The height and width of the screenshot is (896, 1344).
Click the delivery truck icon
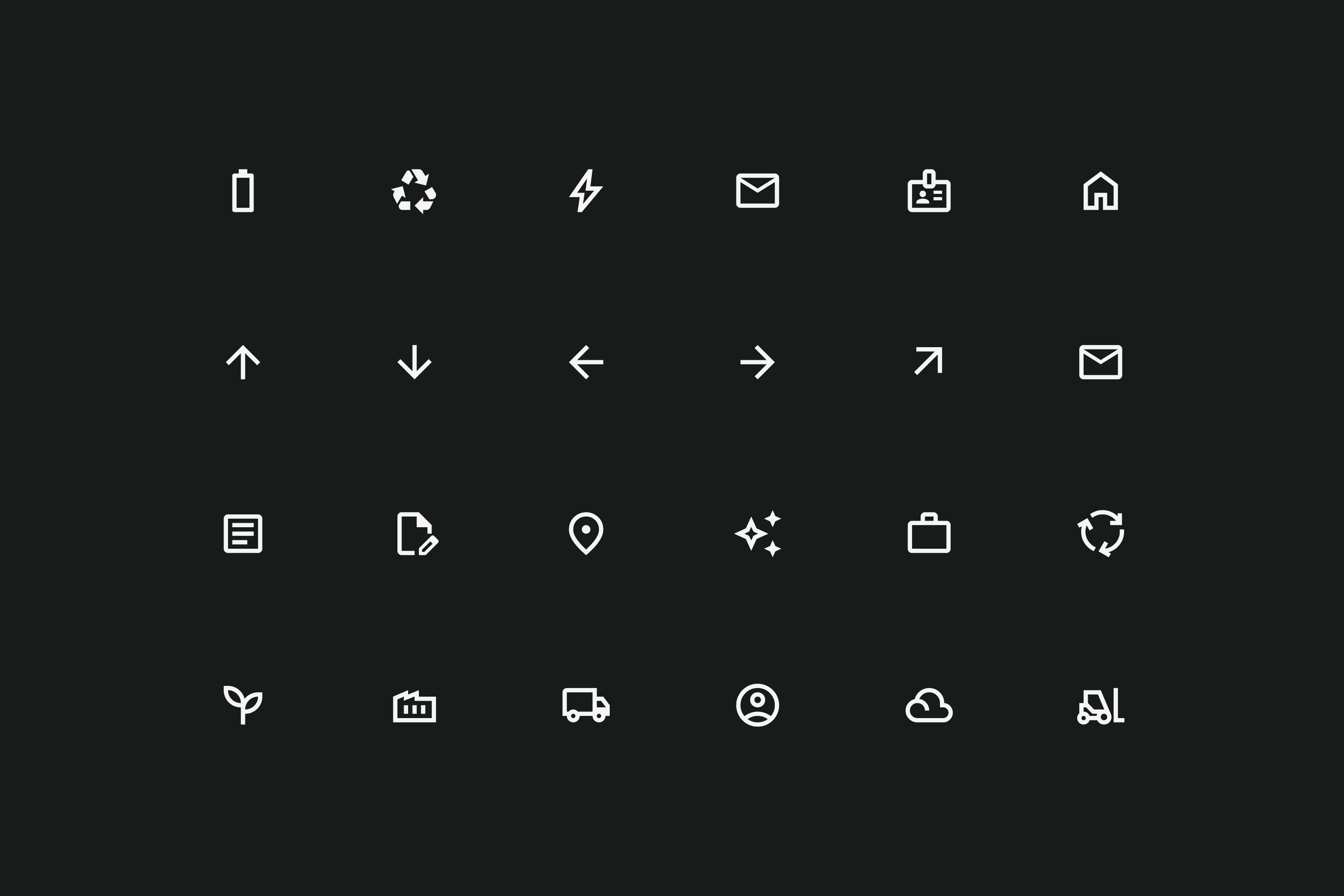(585, 705)
